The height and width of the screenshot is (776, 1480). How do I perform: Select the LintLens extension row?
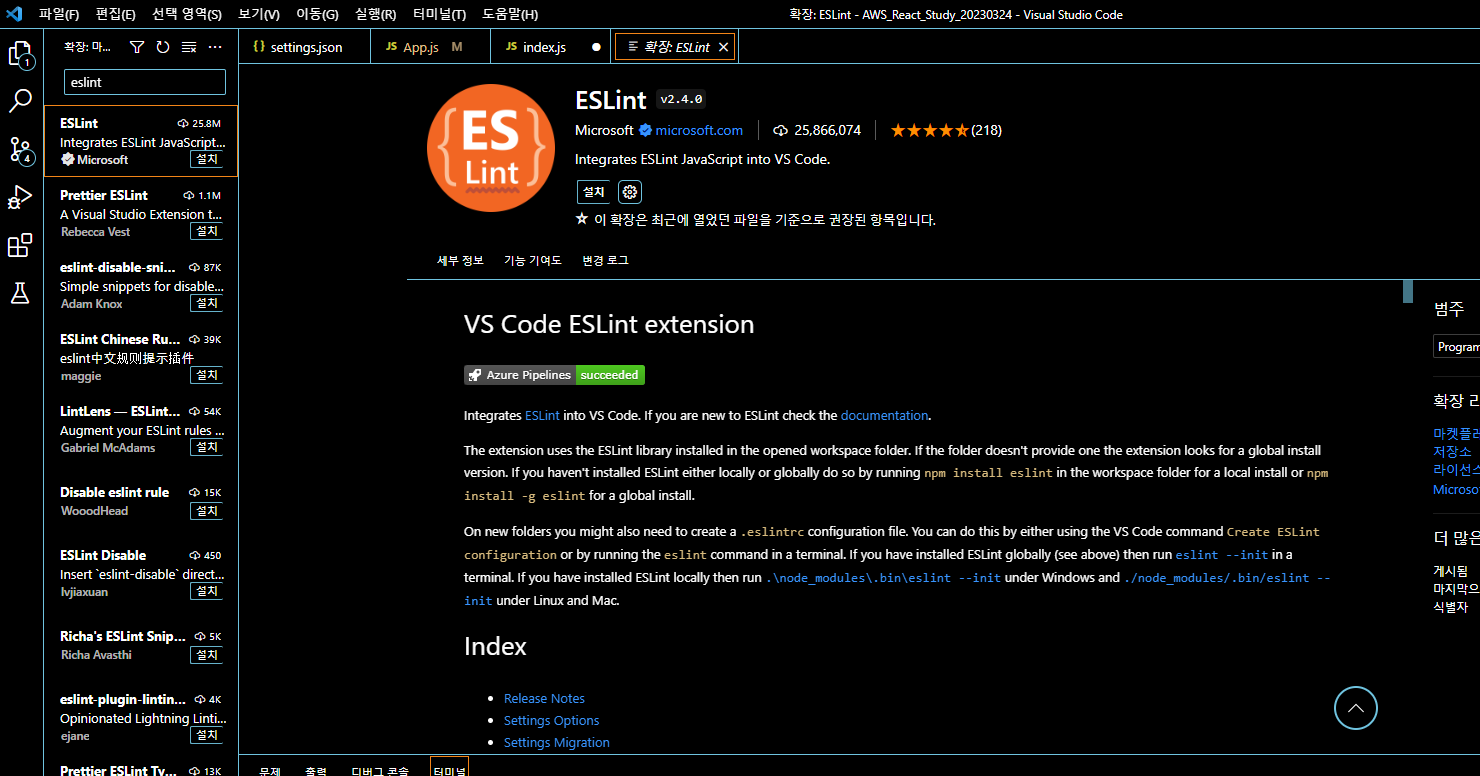pos(141,429)
